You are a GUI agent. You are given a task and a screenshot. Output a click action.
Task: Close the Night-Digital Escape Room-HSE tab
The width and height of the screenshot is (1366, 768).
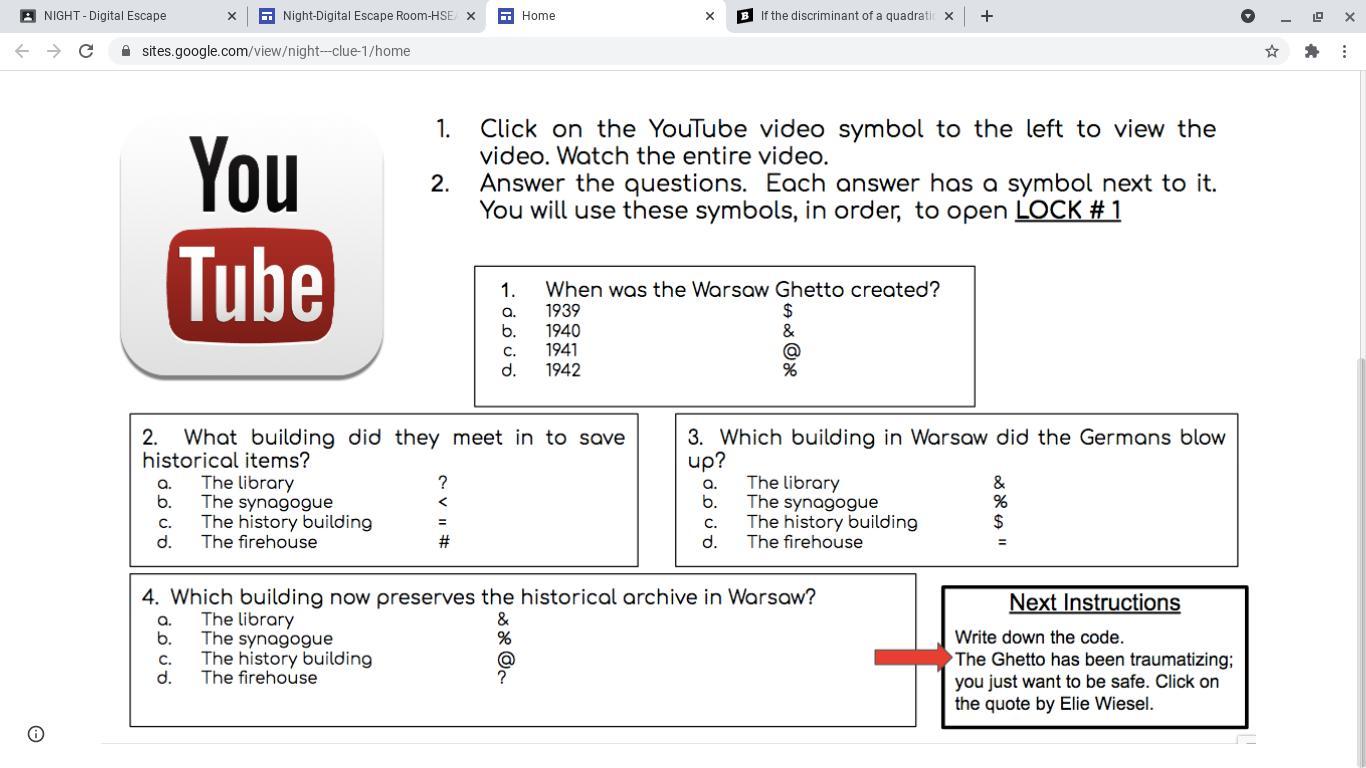coord(471,16)
